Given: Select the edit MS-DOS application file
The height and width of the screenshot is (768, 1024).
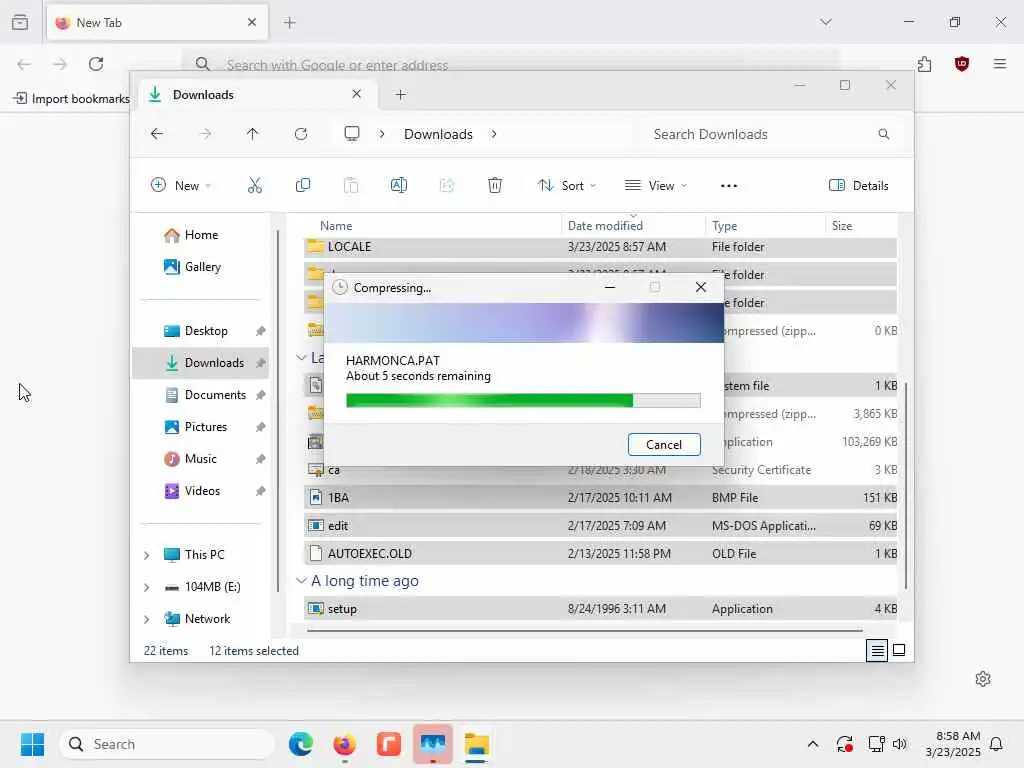Looking at the screenshot, I should pos(601,526).
